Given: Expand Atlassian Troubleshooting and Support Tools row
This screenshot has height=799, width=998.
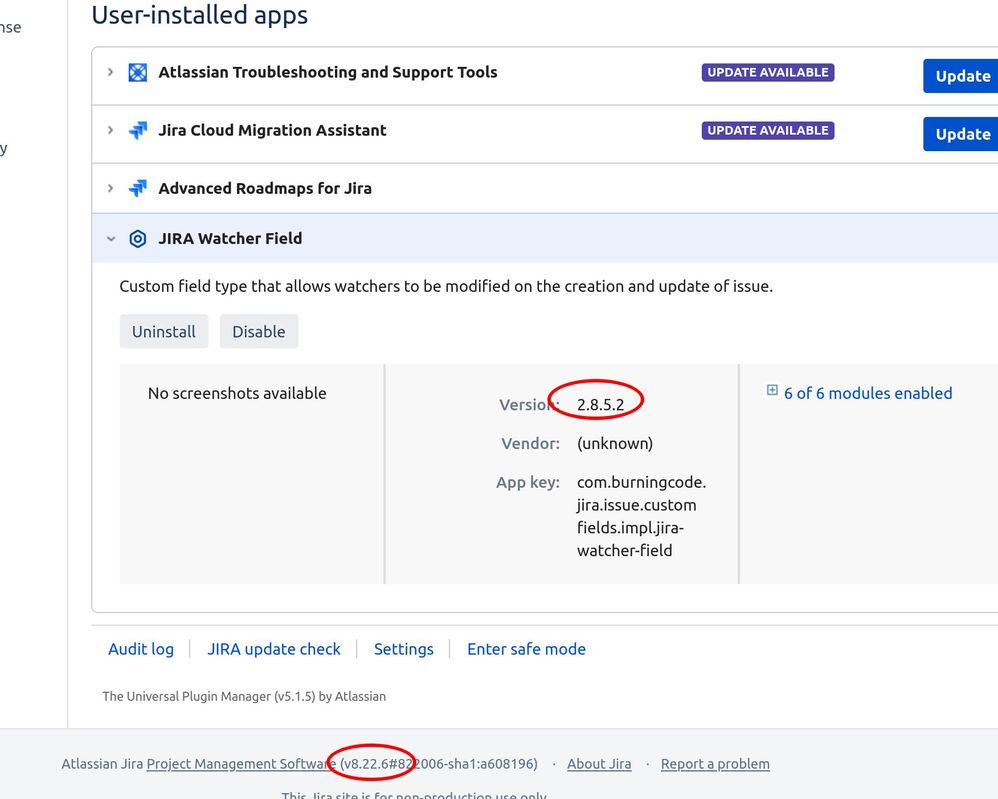Looking at the screenshot, I should (x=111, y=72).
